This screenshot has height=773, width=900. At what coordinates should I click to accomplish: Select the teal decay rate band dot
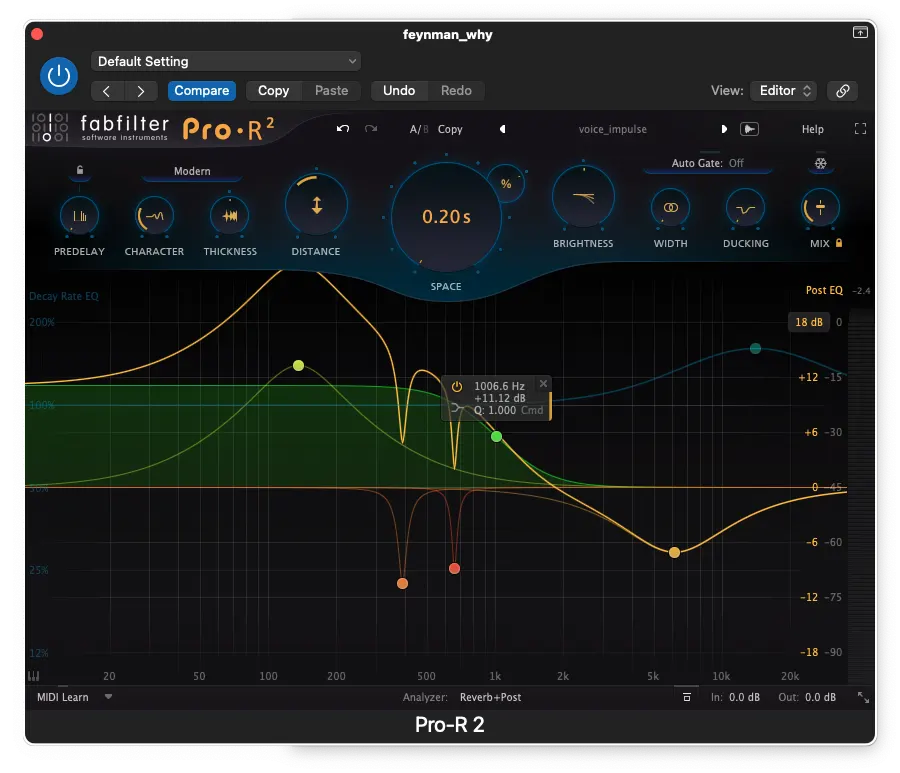click(756, 348)
